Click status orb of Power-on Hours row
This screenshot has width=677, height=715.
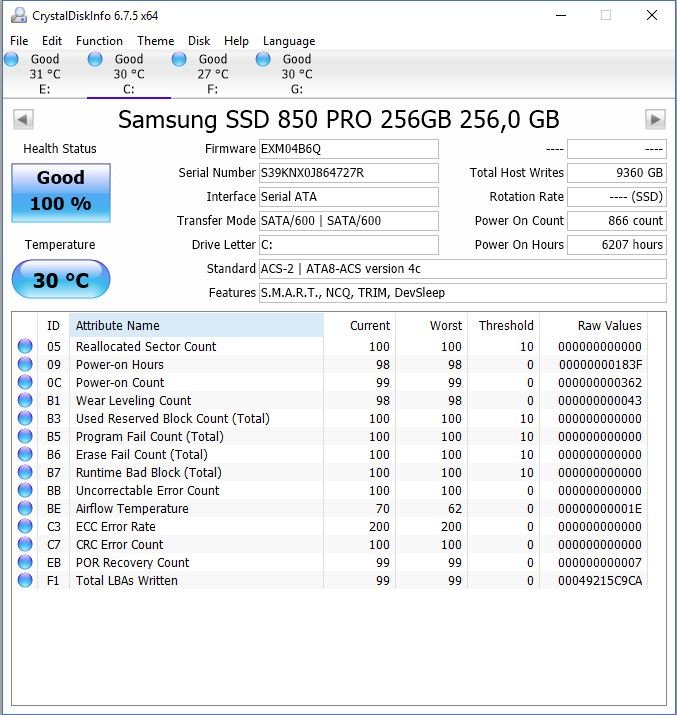25,364
